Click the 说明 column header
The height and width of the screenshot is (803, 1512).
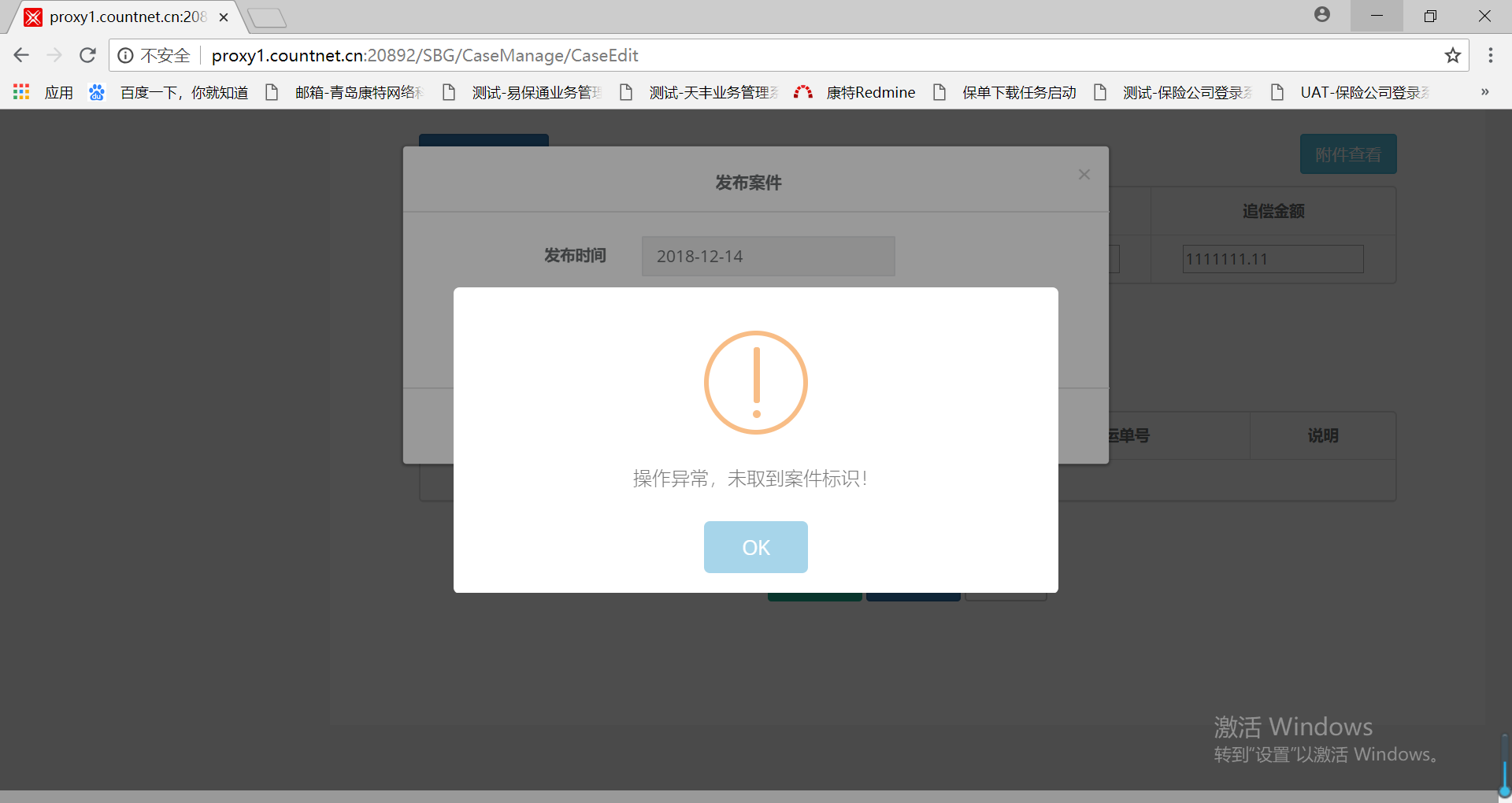click(x=1323, y=435)
